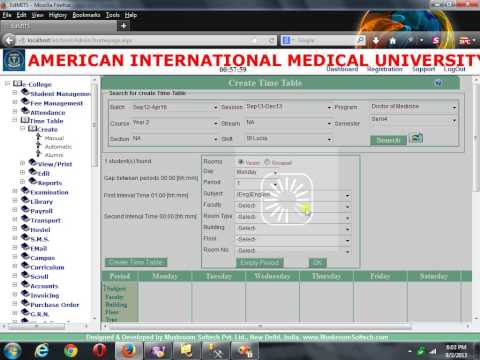
Task: Open new browser tab with plus button
Action: point(124,26)
